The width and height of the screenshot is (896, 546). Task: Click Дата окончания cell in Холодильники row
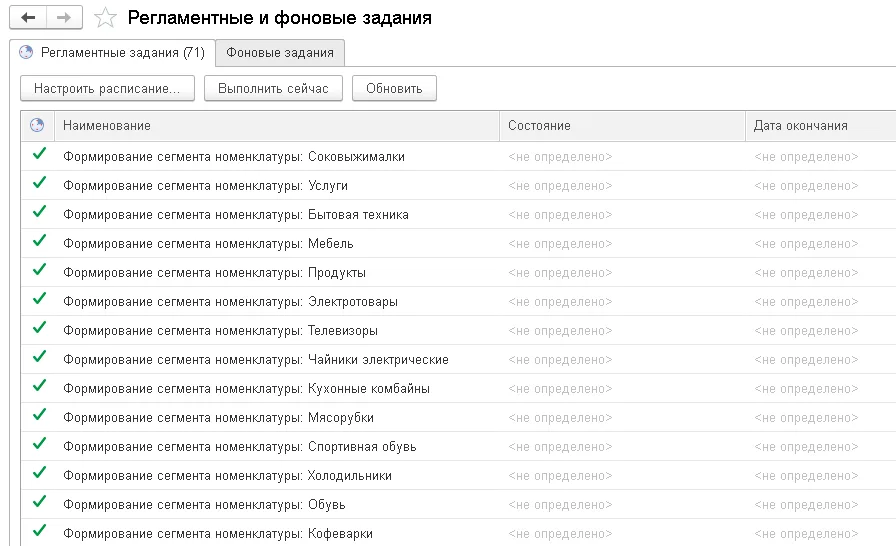pyautogui.click(x=821, y=476)
